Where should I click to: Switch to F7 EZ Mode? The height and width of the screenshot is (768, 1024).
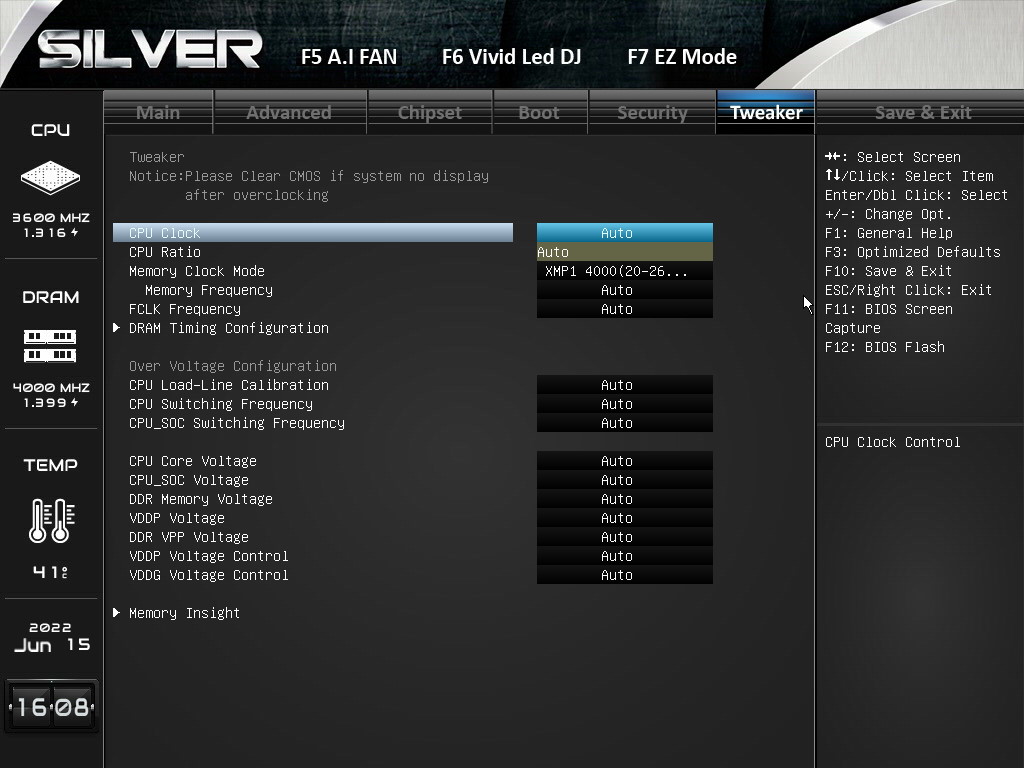682,57
